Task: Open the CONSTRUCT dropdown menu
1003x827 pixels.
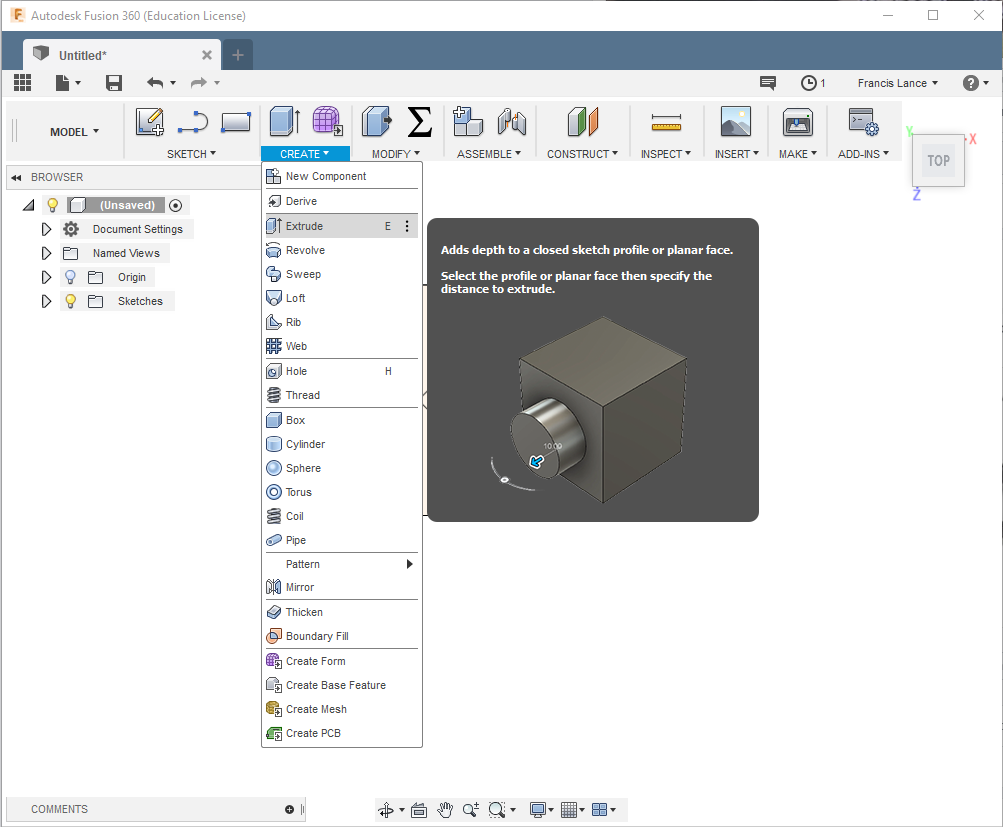Action: pos(582,154)
